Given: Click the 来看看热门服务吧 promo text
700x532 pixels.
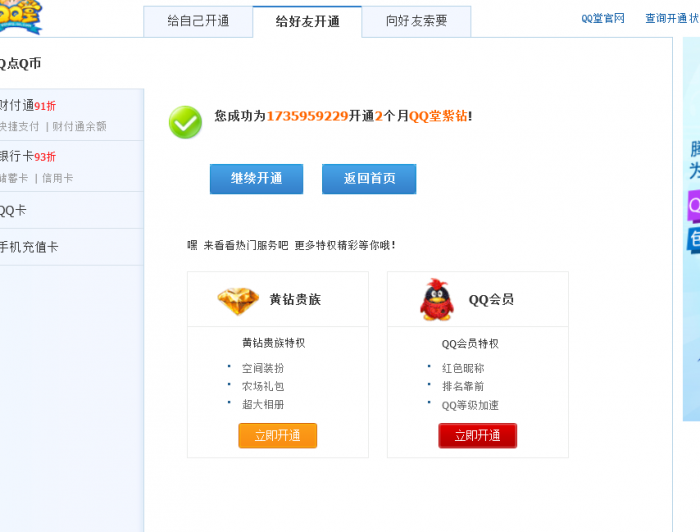Looking at the screenshot, I should tap(246, 245).
